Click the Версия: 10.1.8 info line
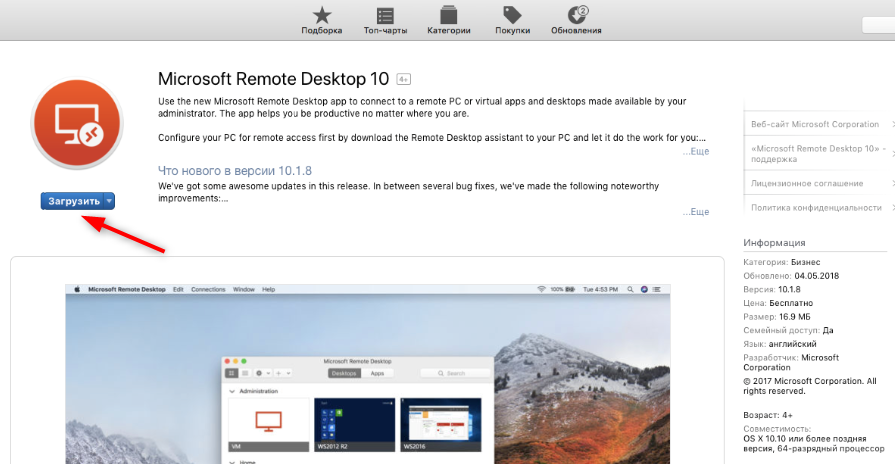The image size is (895, 464). 772,289
